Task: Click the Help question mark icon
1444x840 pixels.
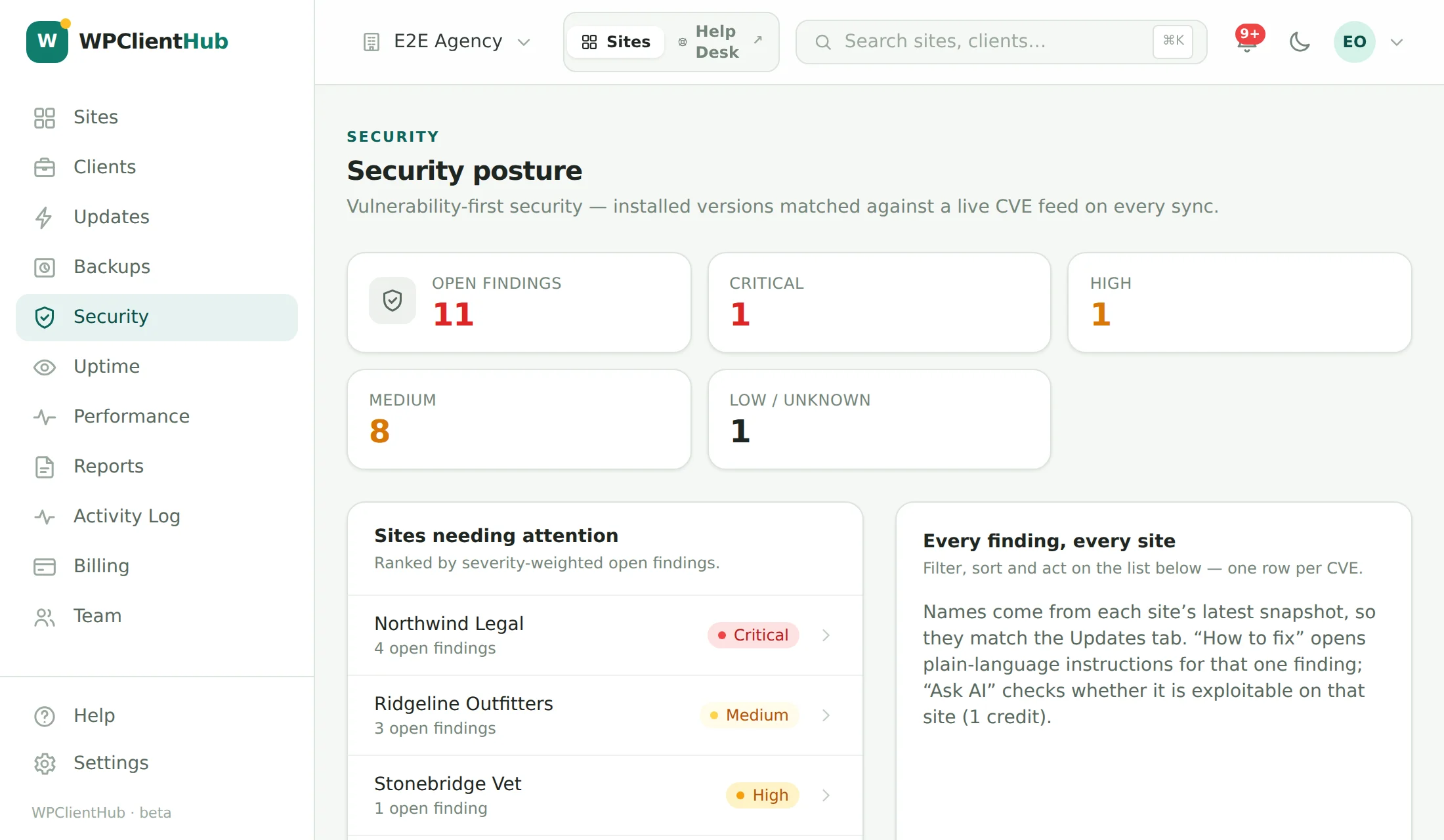Action: click(x=44, y=716)
